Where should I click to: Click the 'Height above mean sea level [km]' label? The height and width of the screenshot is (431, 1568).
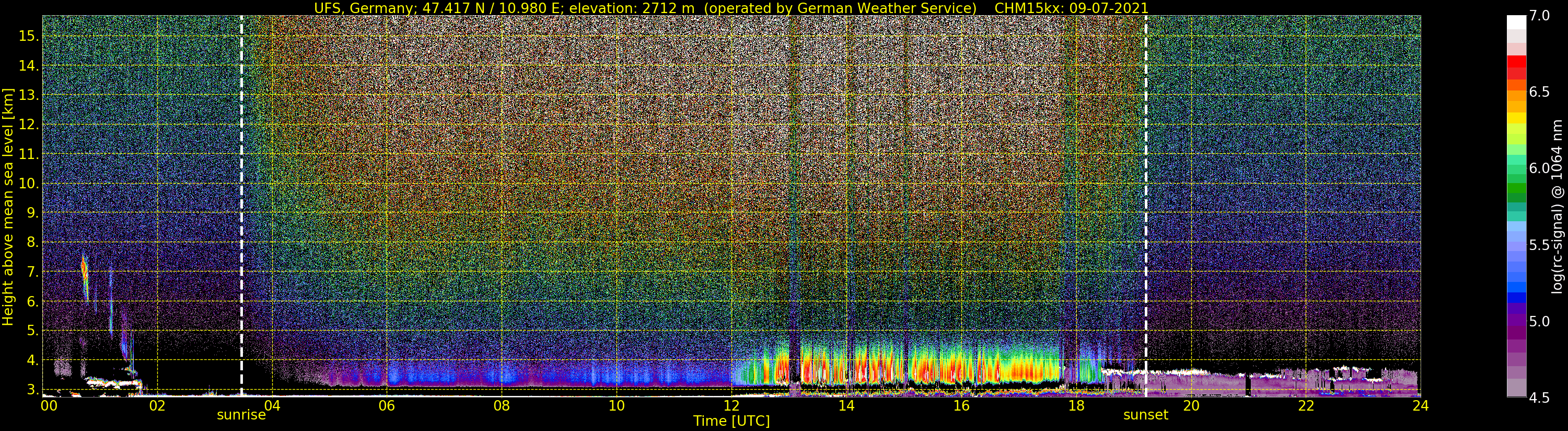(x=8, y=207)
